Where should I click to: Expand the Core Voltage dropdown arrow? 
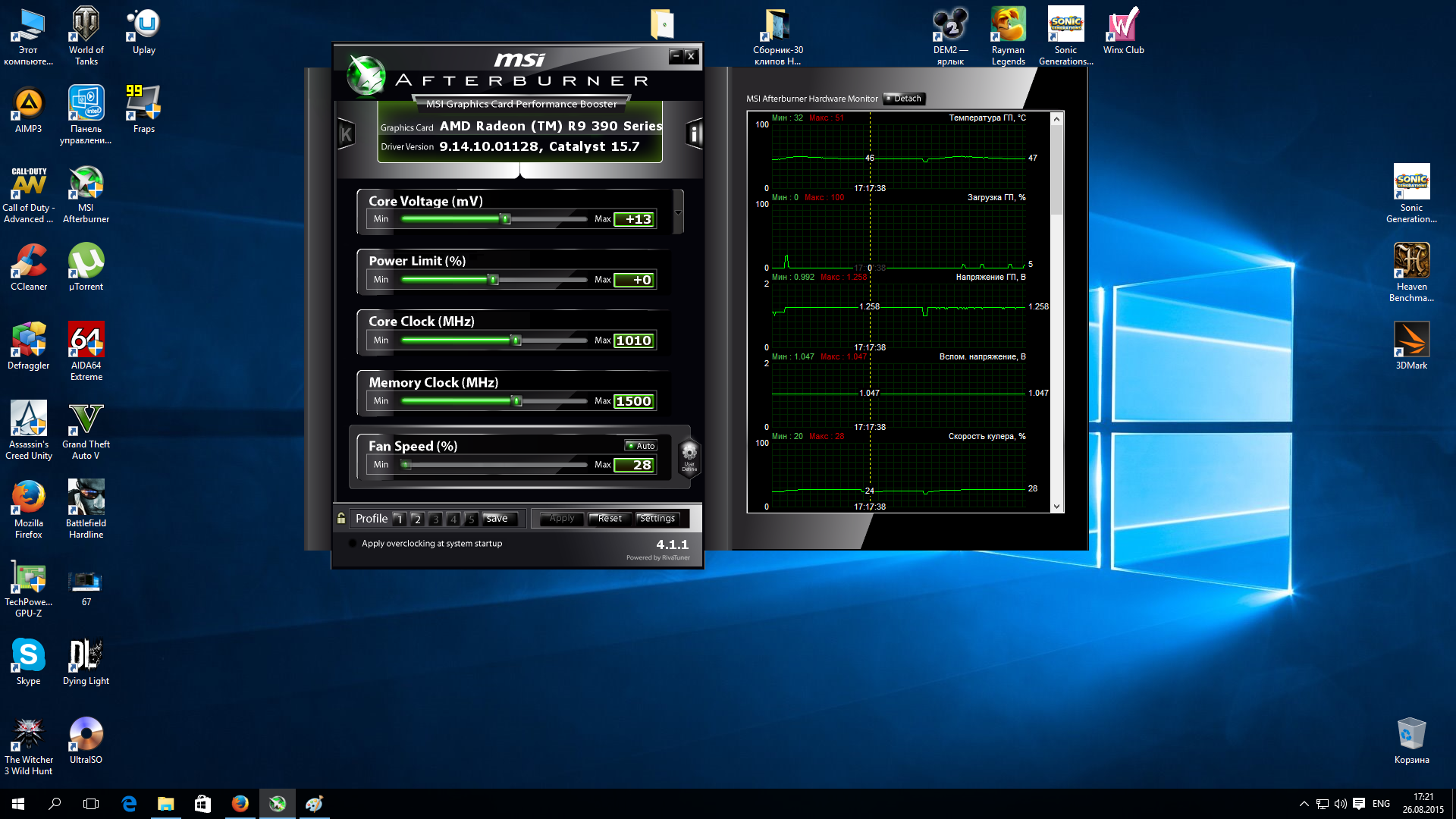[678, 212]
